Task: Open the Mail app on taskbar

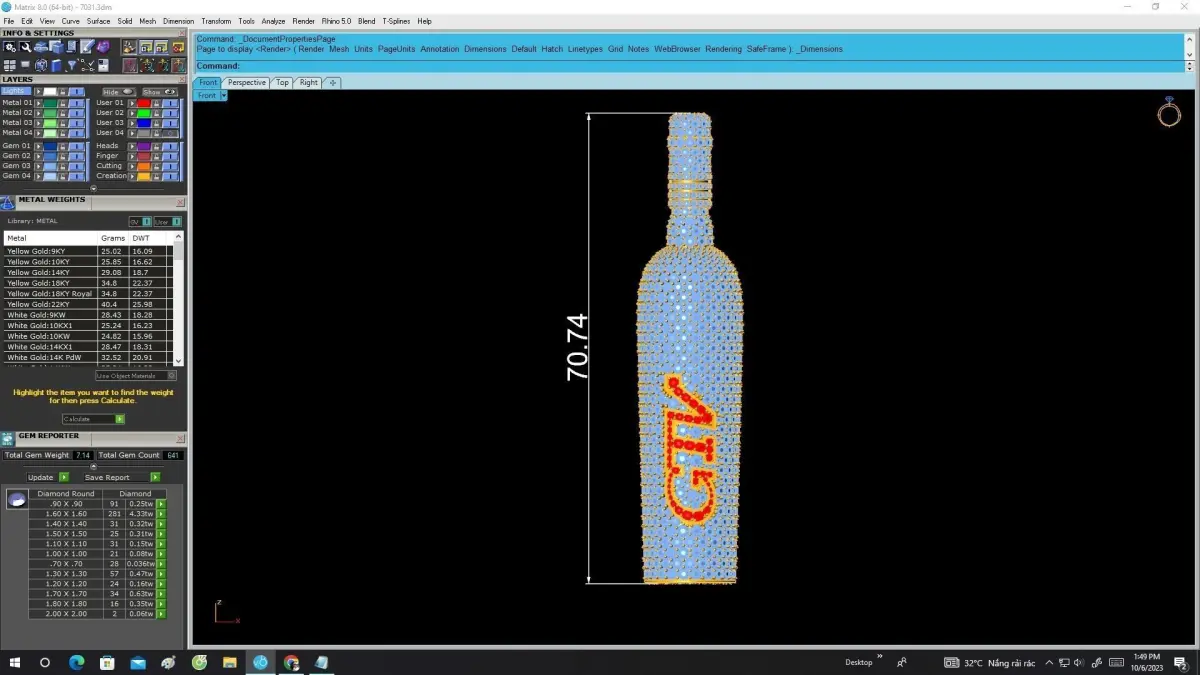Action: [x=138, y=662]
